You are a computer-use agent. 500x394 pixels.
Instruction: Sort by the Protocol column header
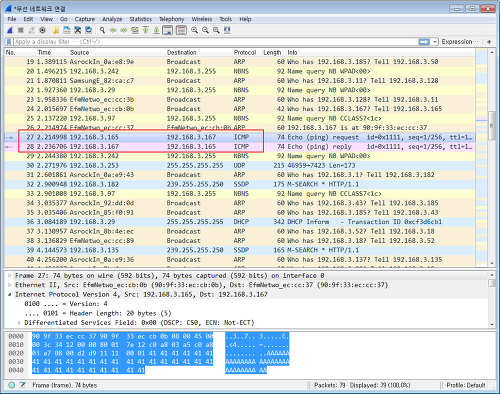(x=247, y=53)
